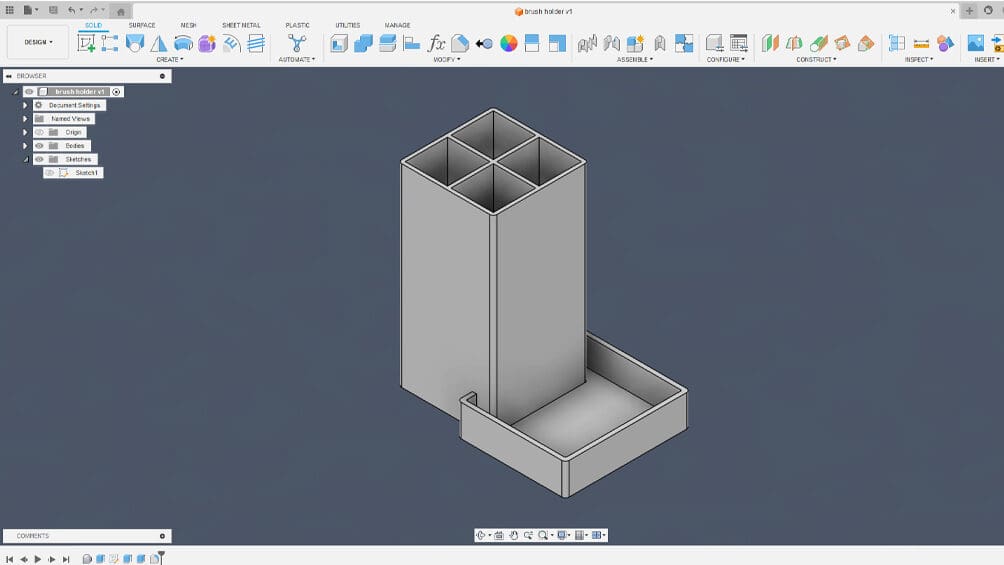Open the Interference tool in Inspect
Screen dimensions: 1004x565
click(x=945, y=43)
